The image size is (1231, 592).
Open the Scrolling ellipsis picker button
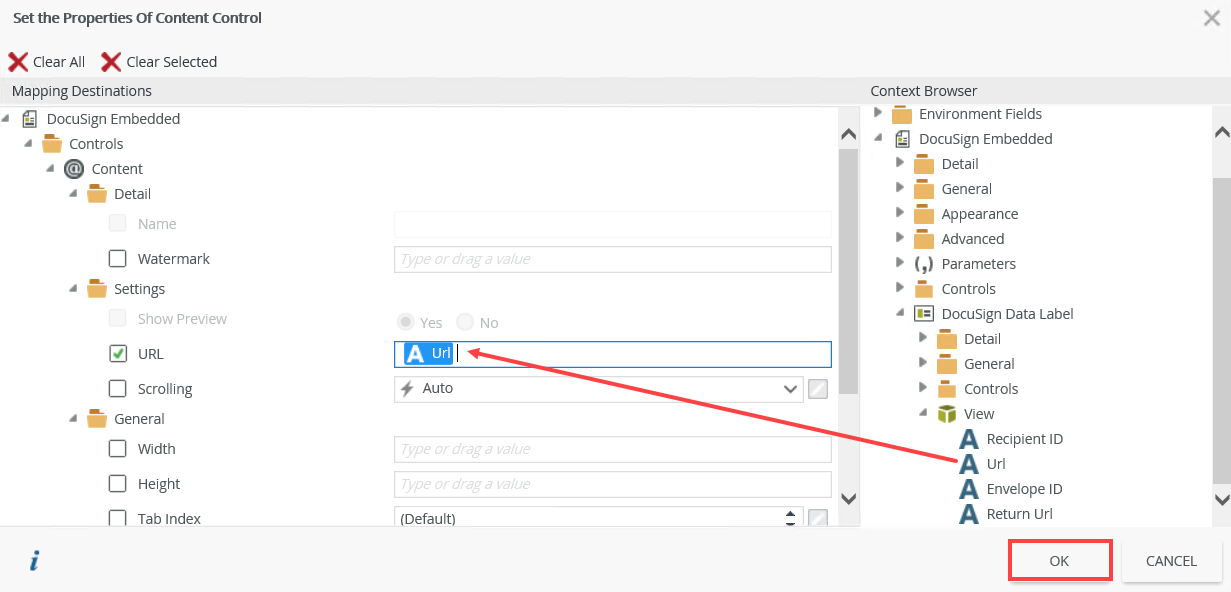pos(818,389)
